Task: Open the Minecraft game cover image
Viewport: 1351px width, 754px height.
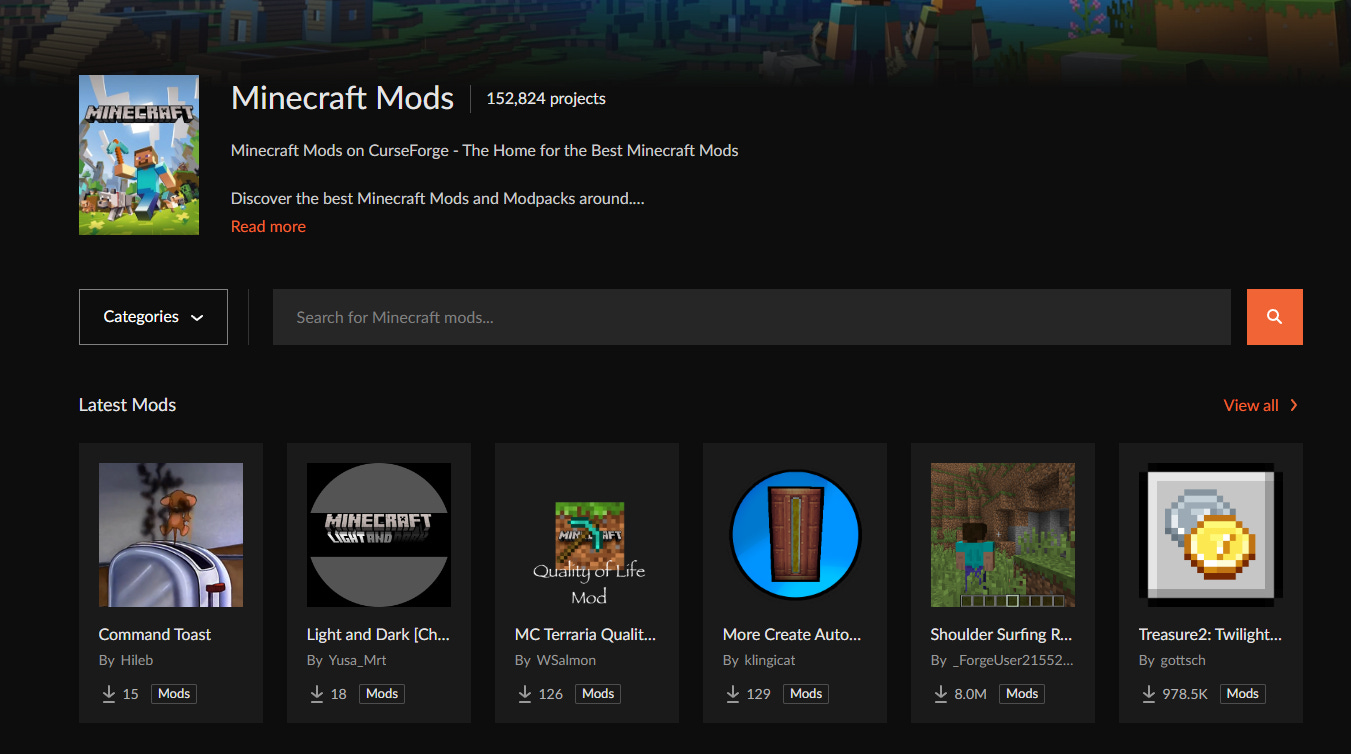Action: (x=139, y=155)
